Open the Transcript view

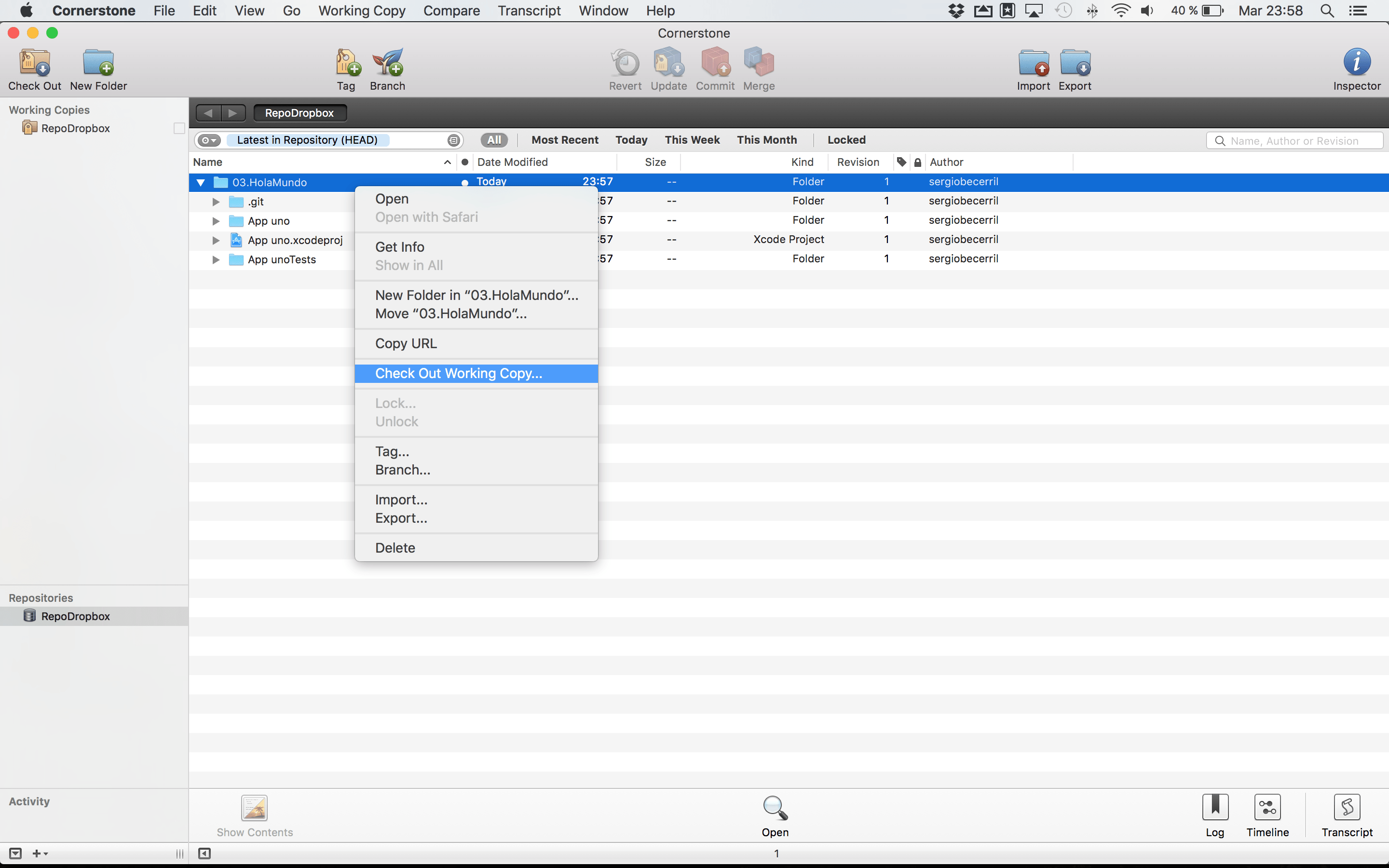[1347, 808]
